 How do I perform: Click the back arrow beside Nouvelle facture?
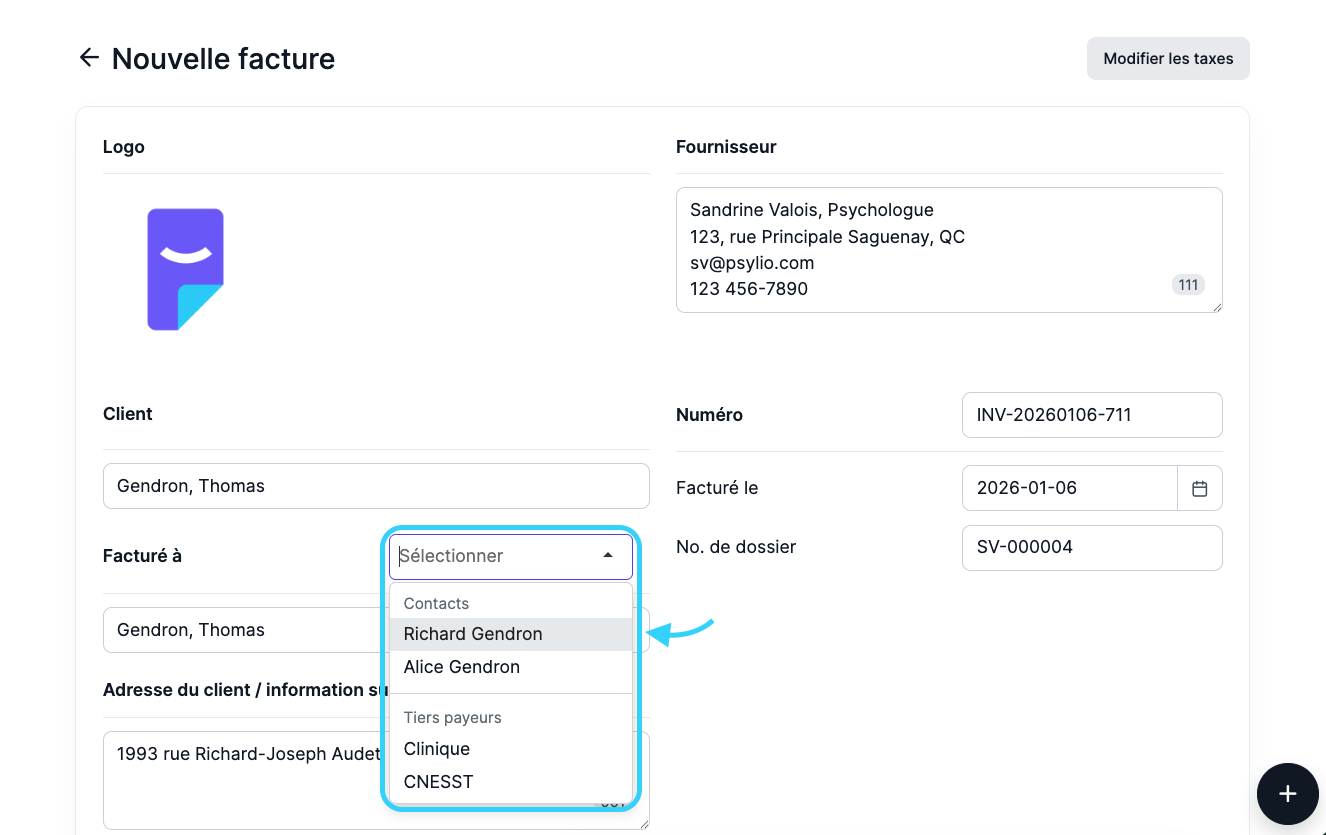pyautogui.click(x=89, y=58)
